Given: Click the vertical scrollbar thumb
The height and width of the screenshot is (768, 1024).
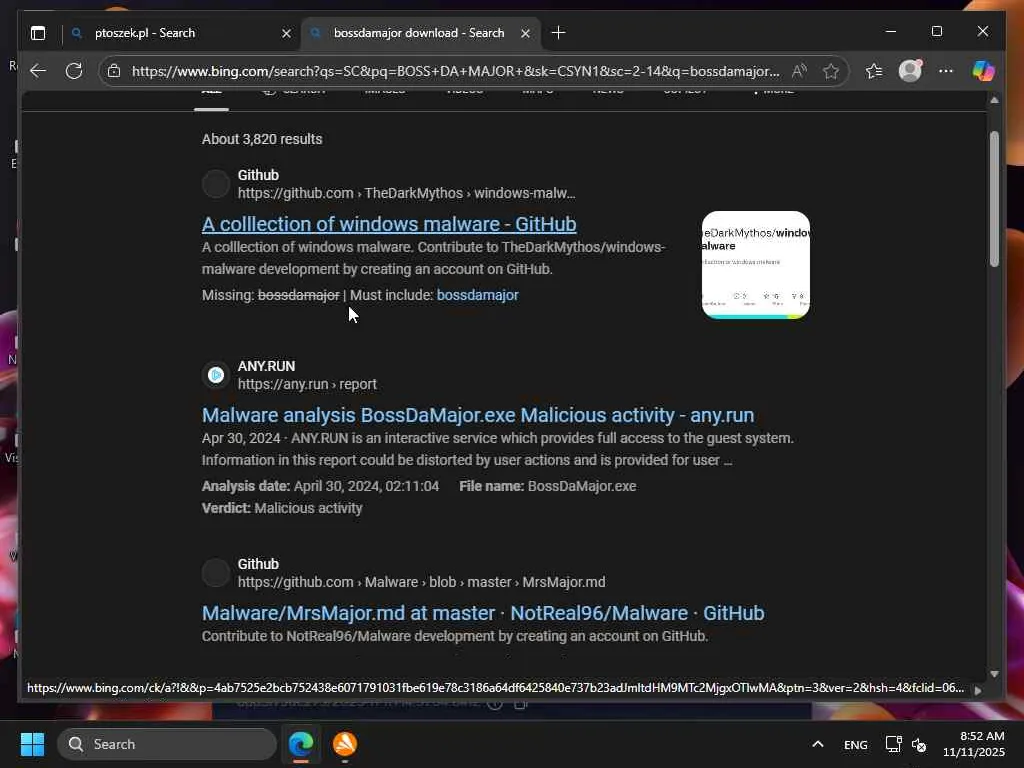Looking at the screenshot, I should point(994,199).
